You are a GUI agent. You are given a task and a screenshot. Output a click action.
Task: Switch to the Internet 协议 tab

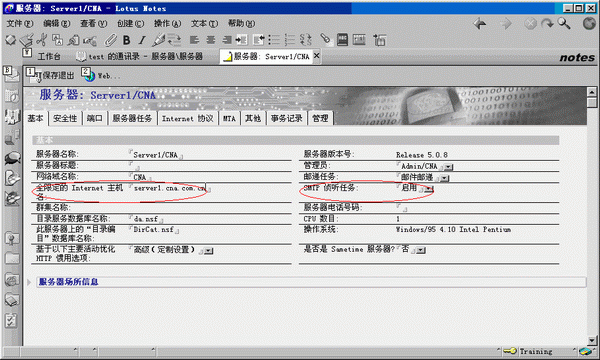(188, 118)
